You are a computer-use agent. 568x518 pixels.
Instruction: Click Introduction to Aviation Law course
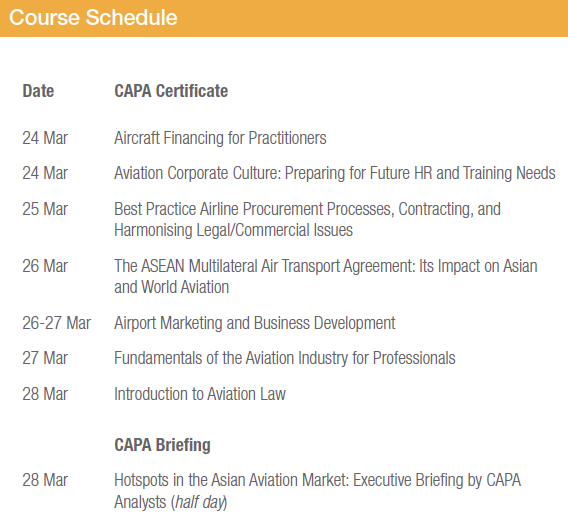200,394
